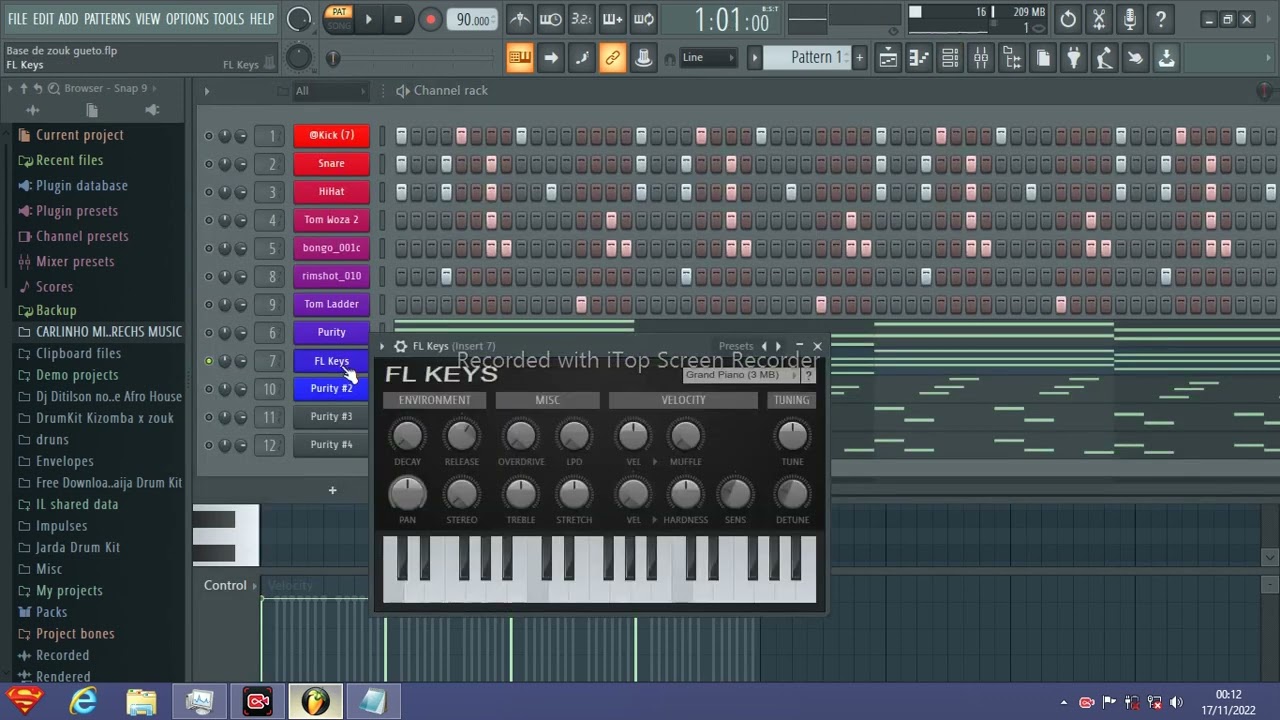Toggle mute LED for bongo_001c channel
The width and height of the screenshot is (1280, 720).
pos(209,248)
